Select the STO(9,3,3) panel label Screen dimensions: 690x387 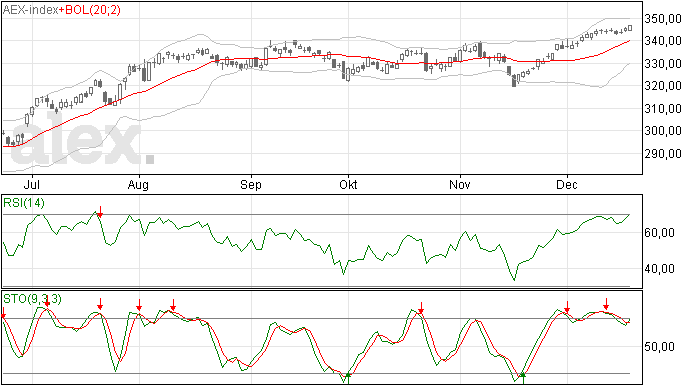click(x=32, y=299)
